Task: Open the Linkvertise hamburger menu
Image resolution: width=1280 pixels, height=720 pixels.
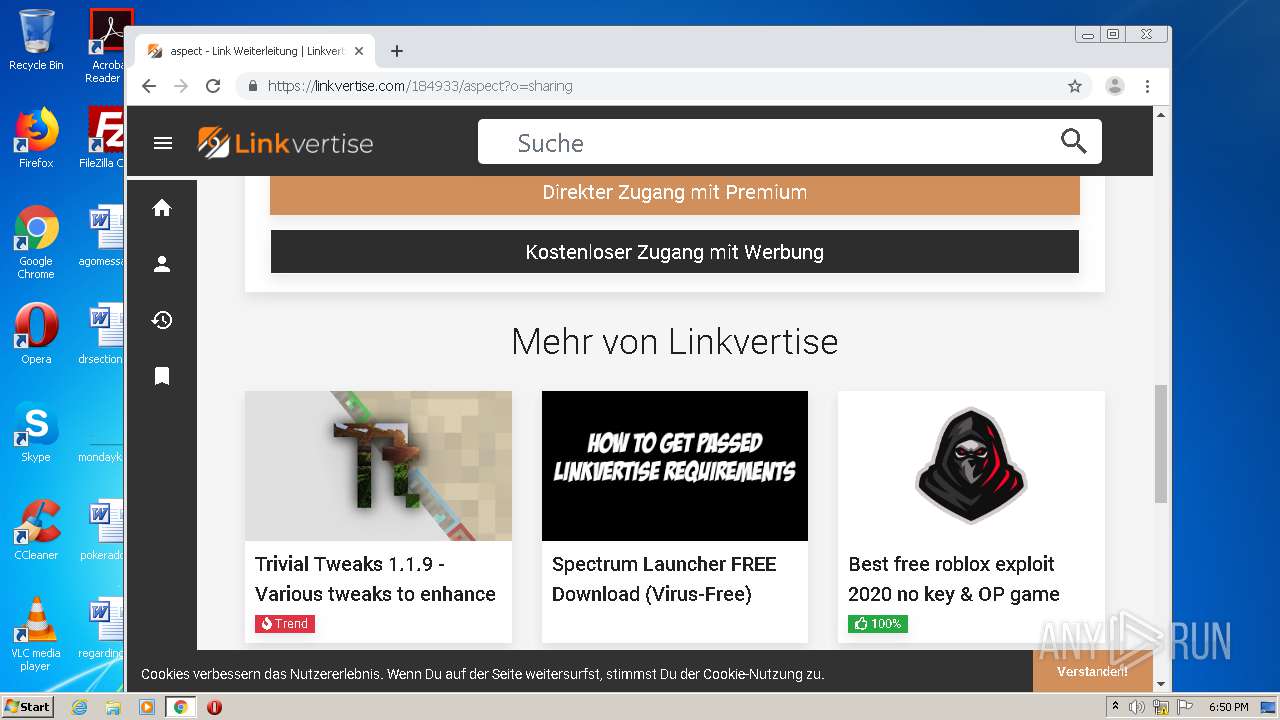Action: [x=163, y=143]
